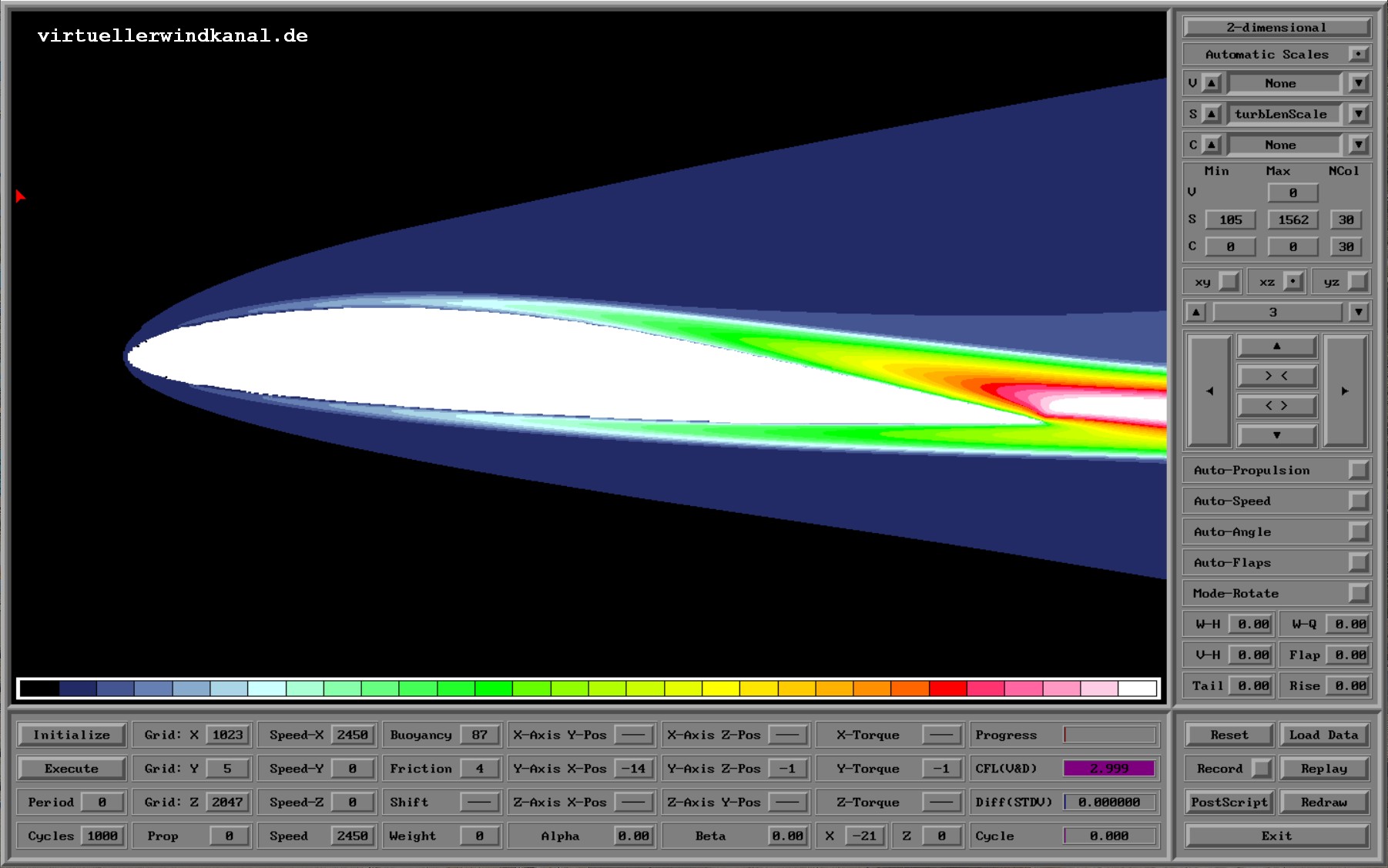Pan view left with the left arrow

point(1209,391)
